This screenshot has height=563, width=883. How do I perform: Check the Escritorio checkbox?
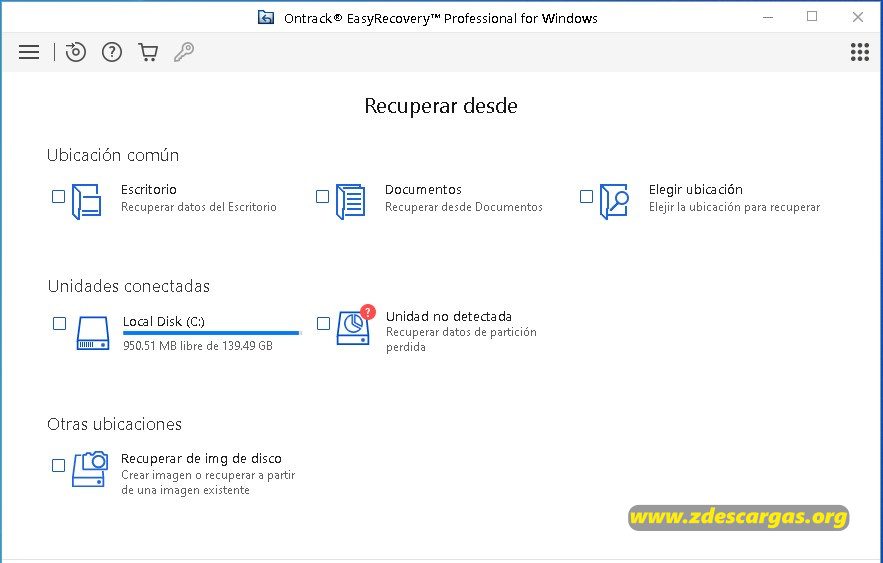tap(59, 196)
